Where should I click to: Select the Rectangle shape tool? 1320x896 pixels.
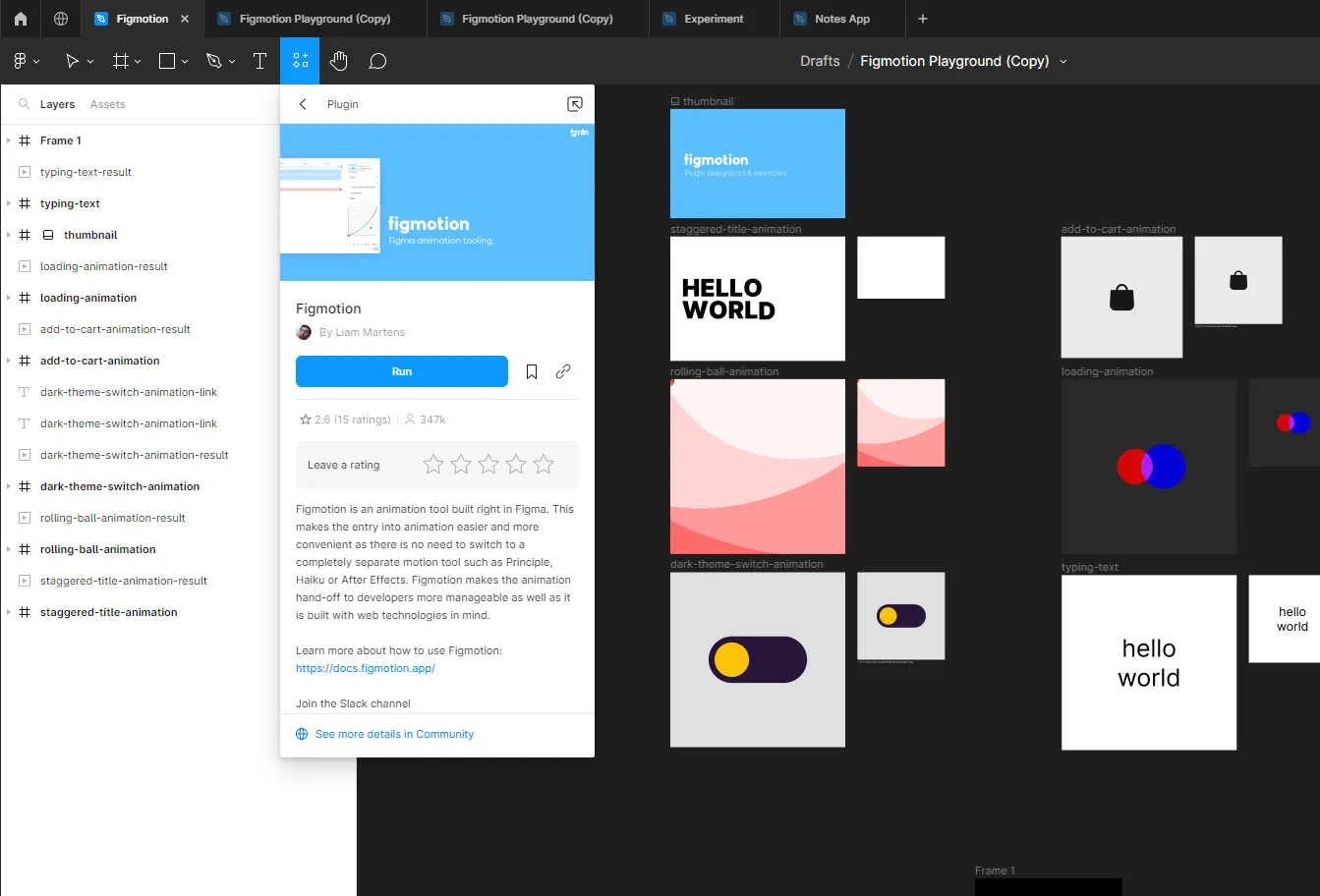coord(167,61)
